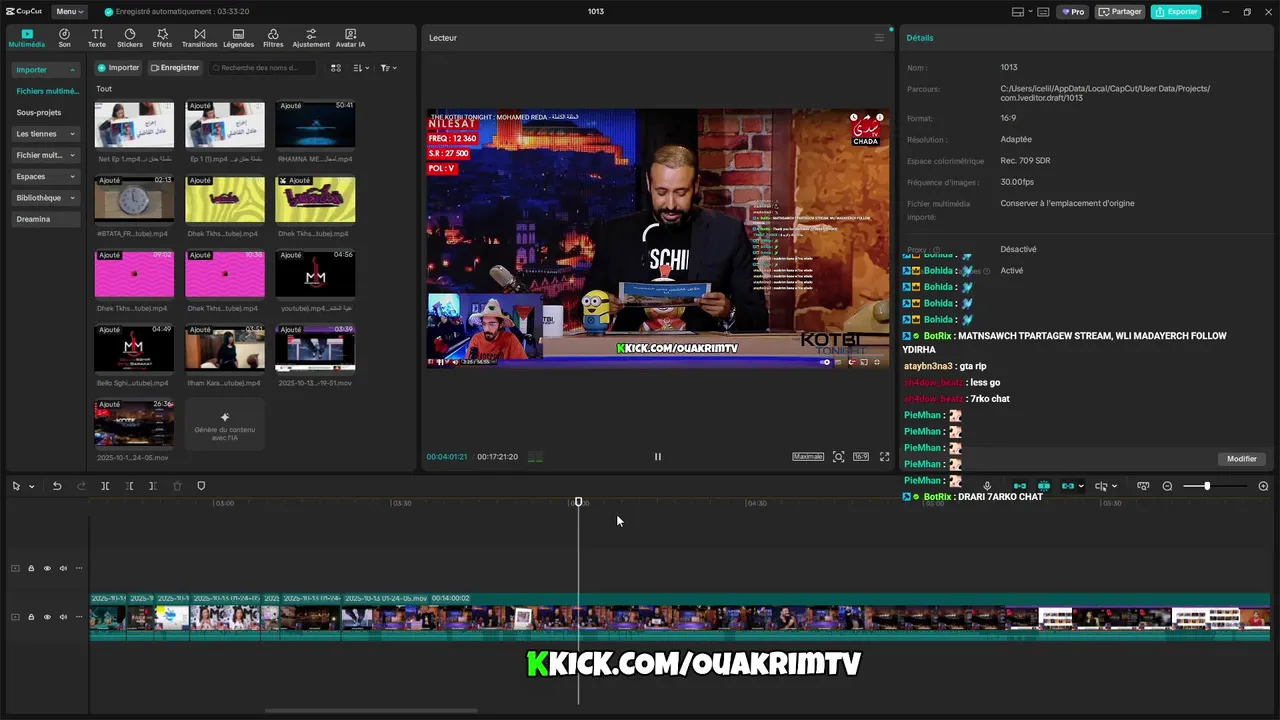Viewport: 1280px width, 720px height.
Task: Click the microphone voiceover record icon
Action: click(987, 486)
